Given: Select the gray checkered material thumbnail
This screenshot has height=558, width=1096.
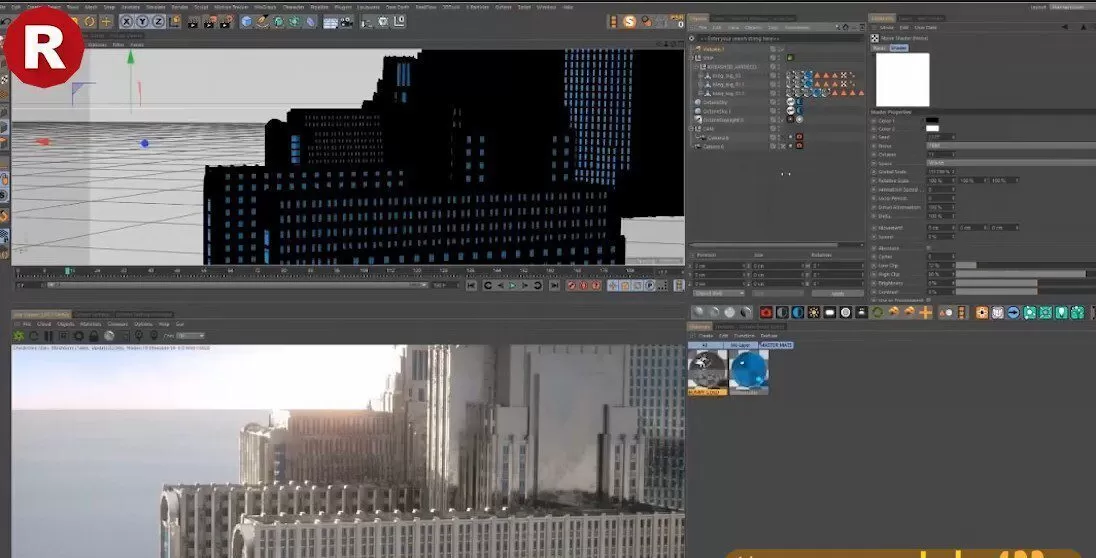Looking at the screenshot, I should pos(708,370).
